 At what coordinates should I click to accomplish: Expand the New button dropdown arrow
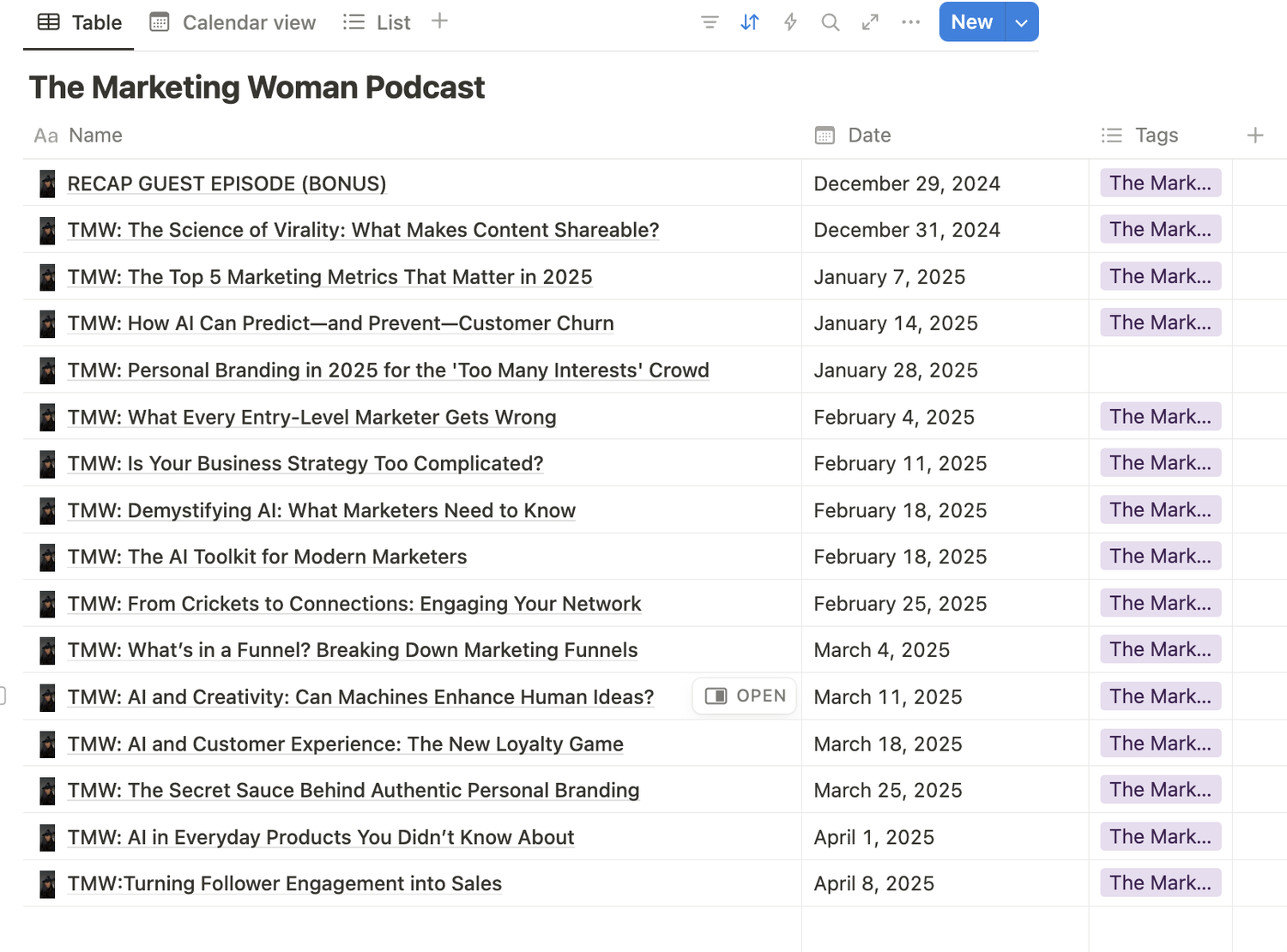click(1021, 22)
